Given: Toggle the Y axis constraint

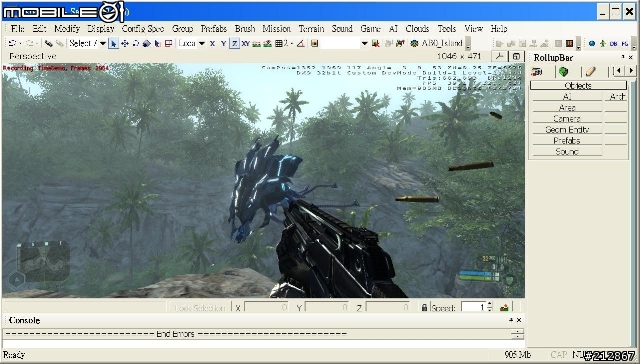Looking at the screenshot, I should click(223, 44).
